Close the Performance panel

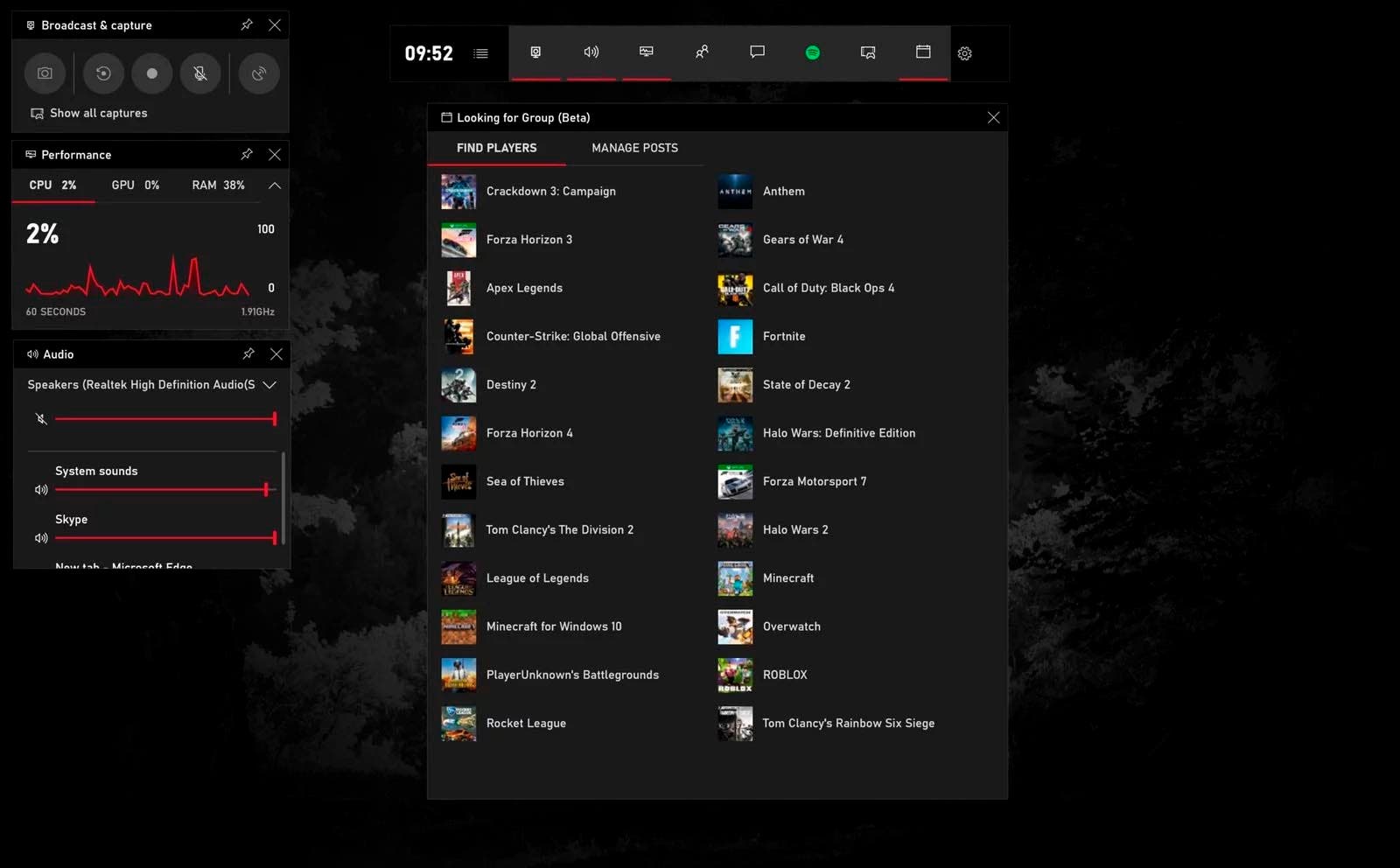pyautogui.click(x=275, y=154)
